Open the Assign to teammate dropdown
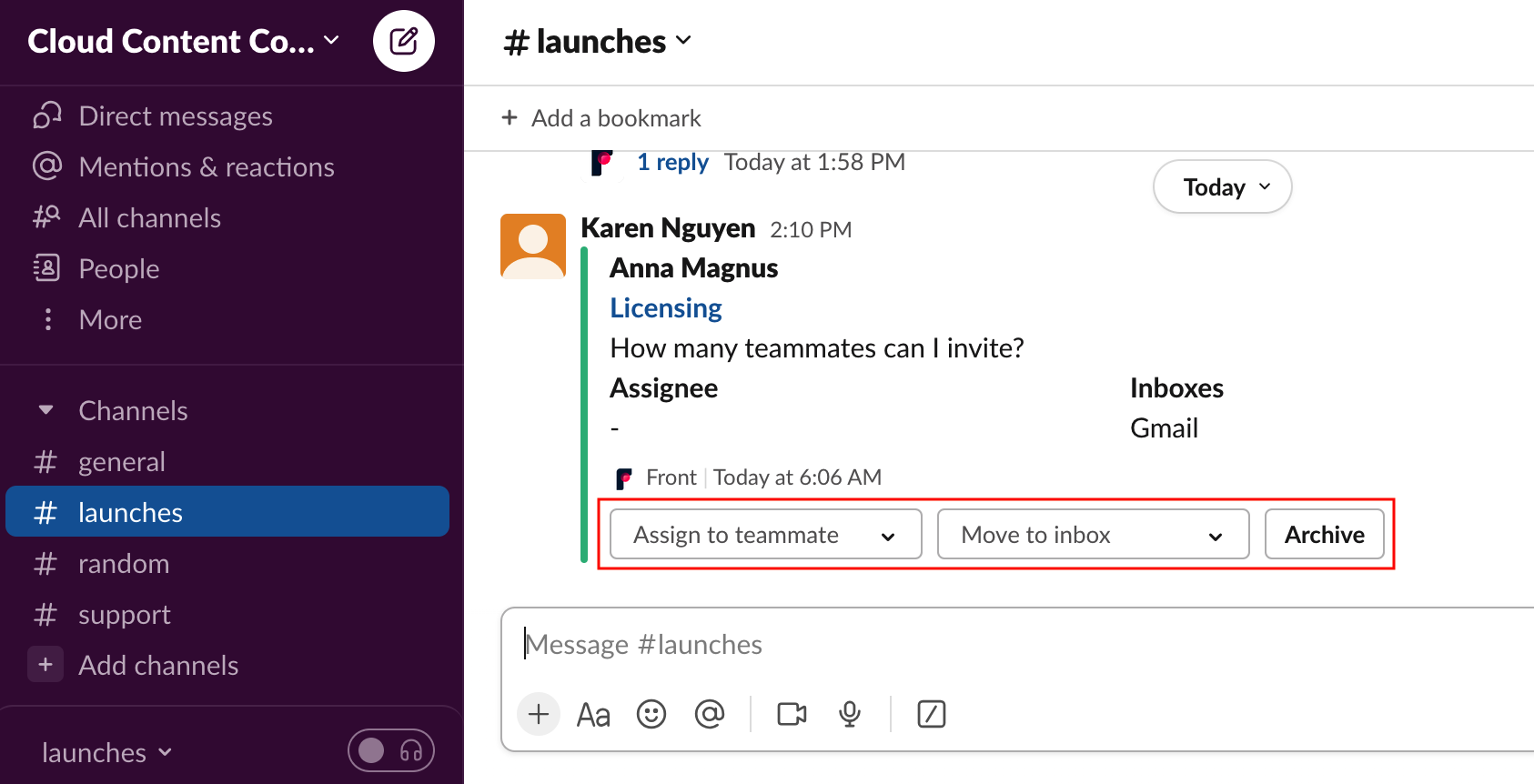 click(765, 534)
